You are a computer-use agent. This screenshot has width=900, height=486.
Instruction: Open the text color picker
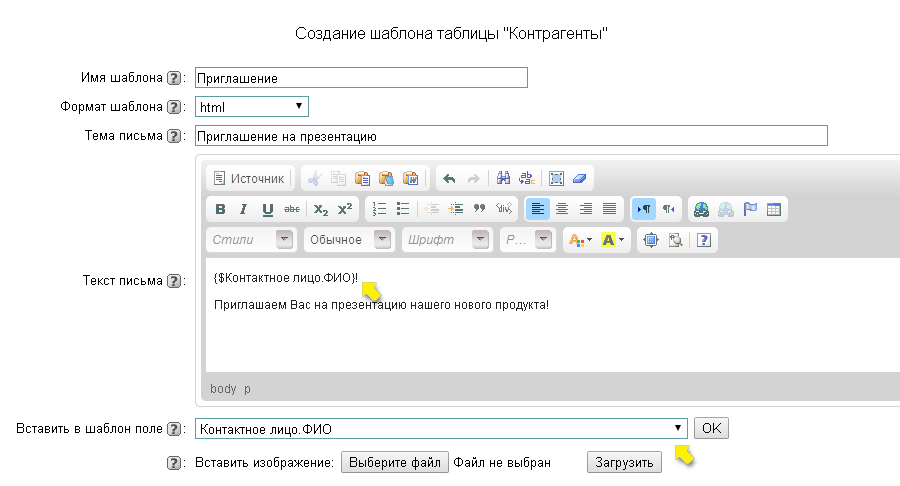578,240
